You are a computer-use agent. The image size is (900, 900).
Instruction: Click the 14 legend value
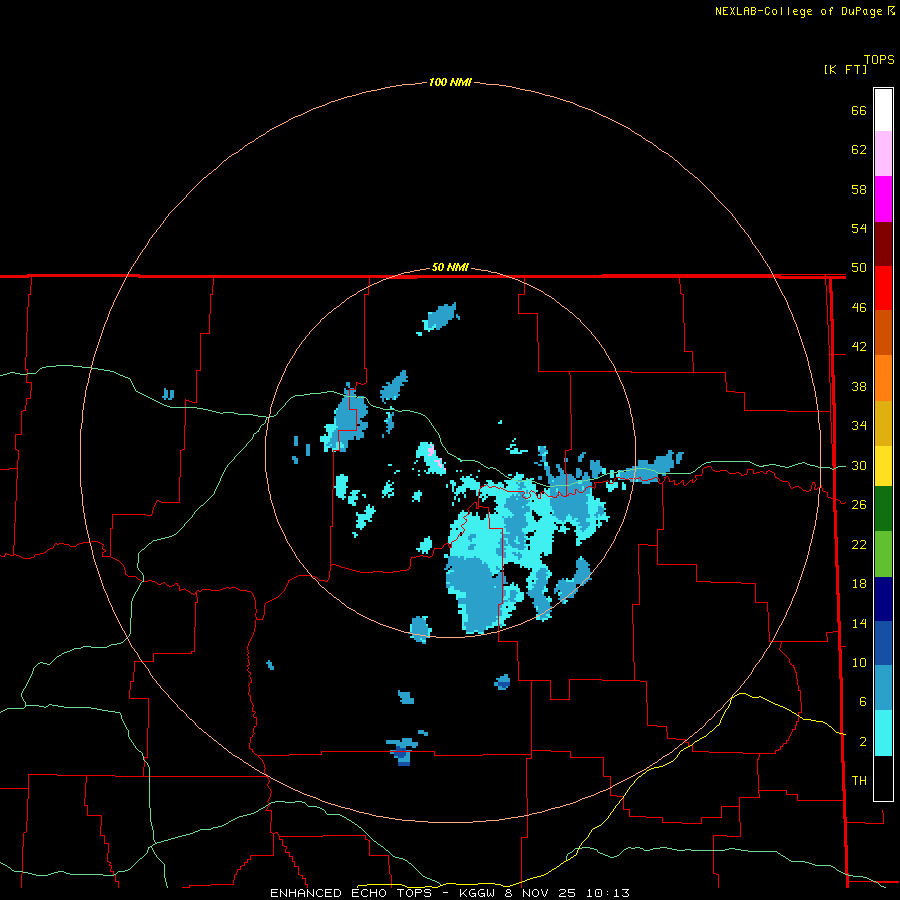859,623
